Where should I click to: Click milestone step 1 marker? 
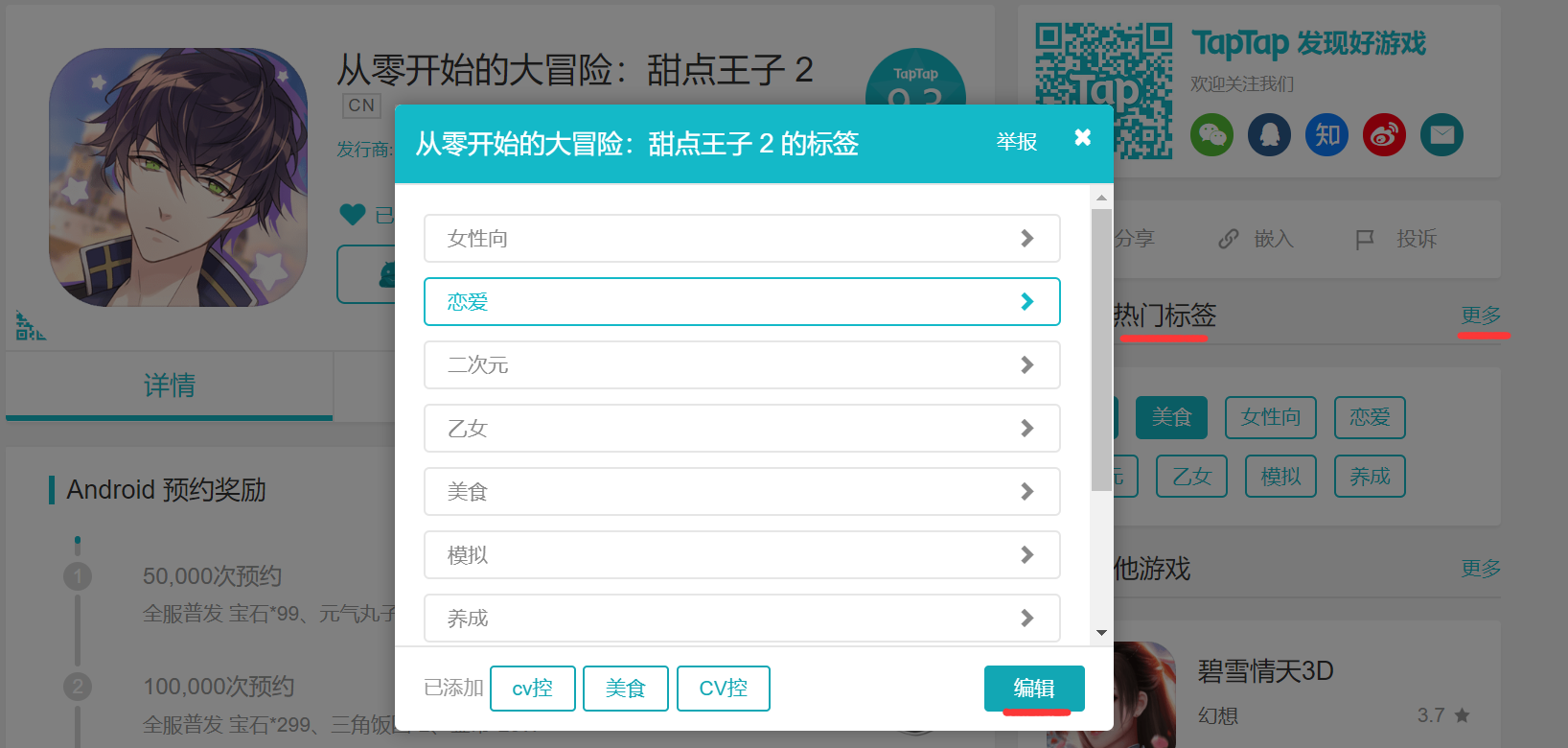point(78,576)
